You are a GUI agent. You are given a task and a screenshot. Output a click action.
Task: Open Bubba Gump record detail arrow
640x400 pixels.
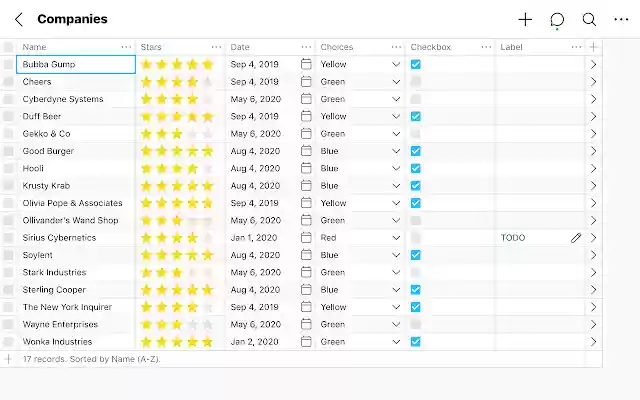click(x=593, y=64)
